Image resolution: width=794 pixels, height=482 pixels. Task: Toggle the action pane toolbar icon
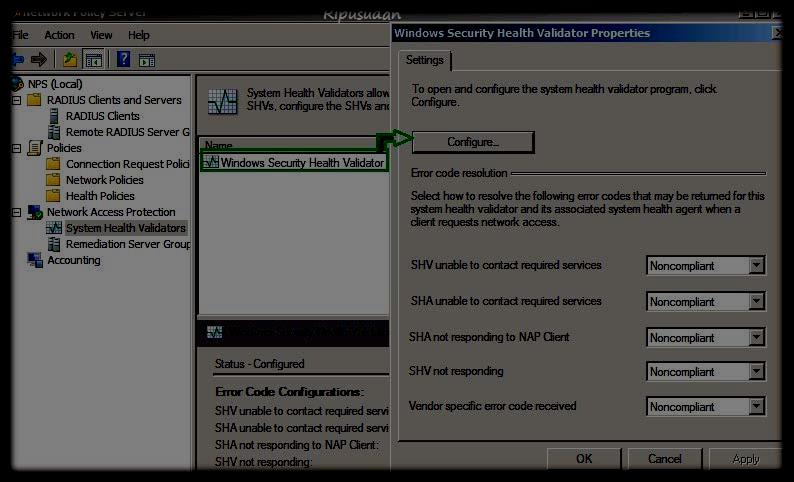147,60
